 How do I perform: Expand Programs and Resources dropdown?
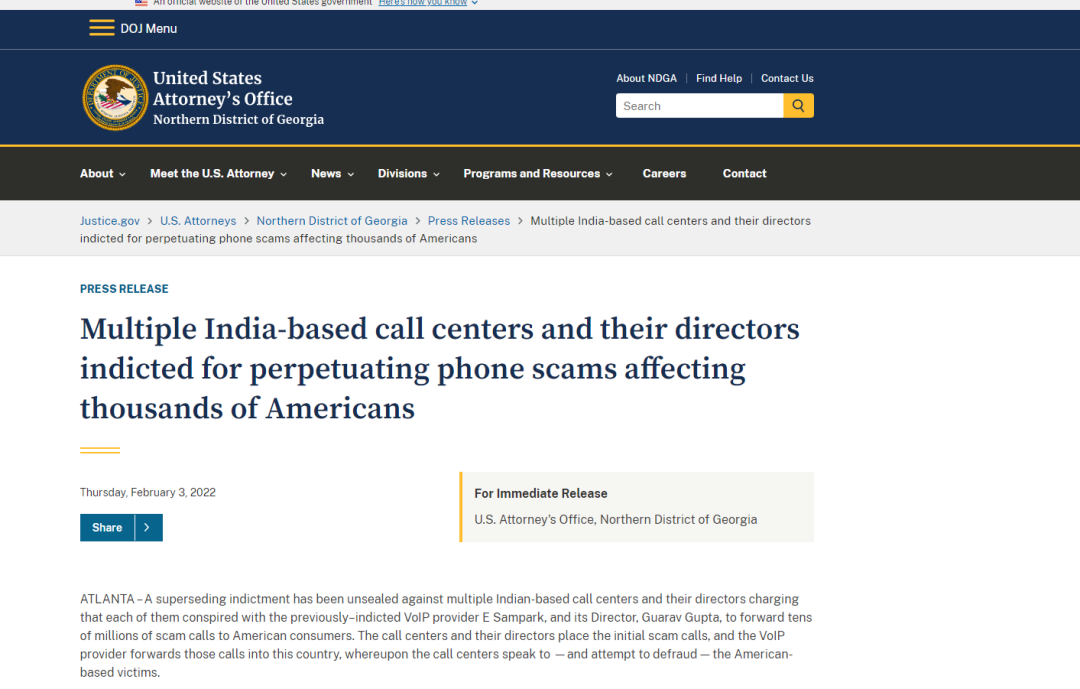[538, 174]
